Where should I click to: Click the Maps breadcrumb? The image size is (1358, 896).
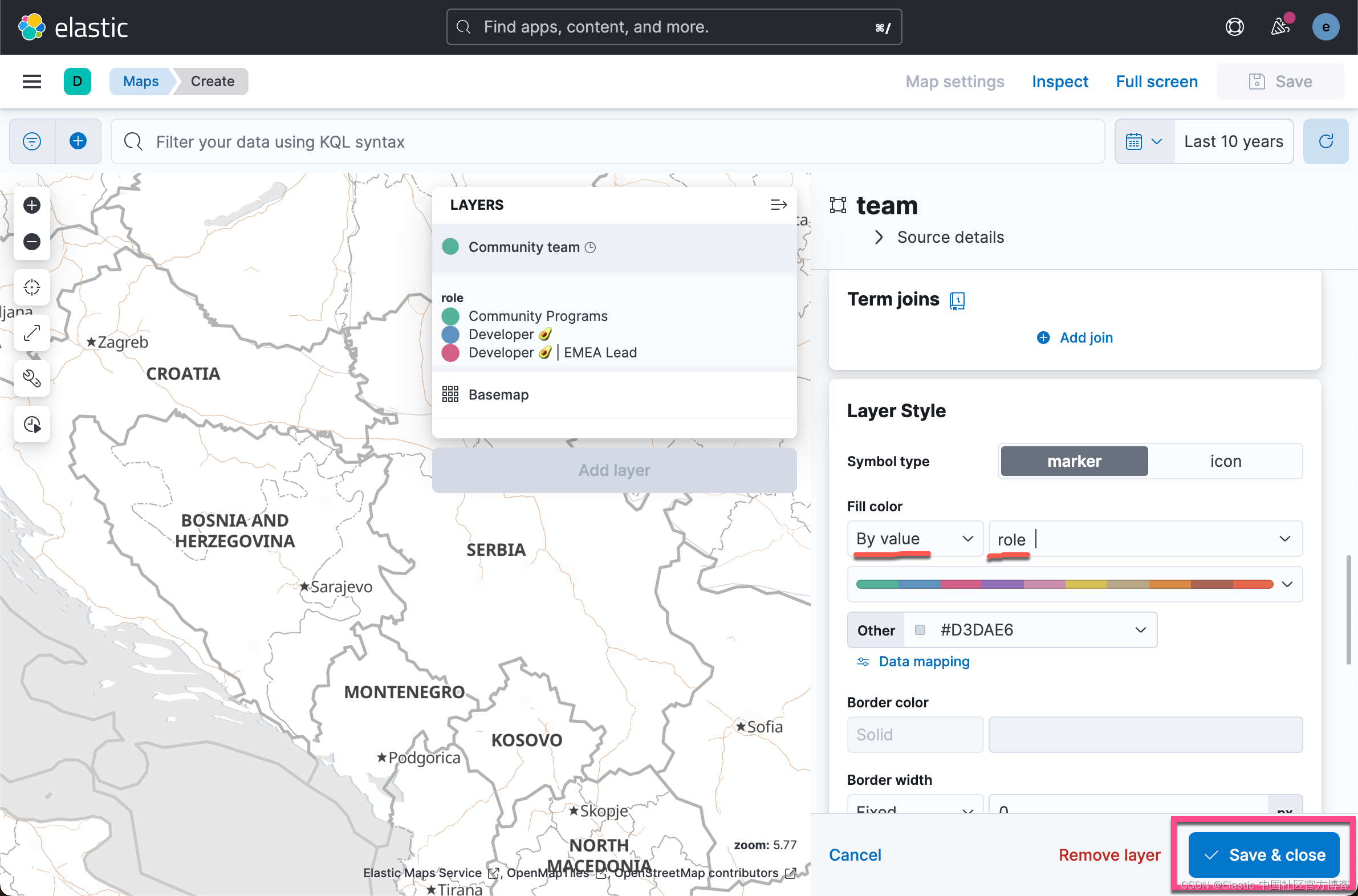[x=140, y=81]
